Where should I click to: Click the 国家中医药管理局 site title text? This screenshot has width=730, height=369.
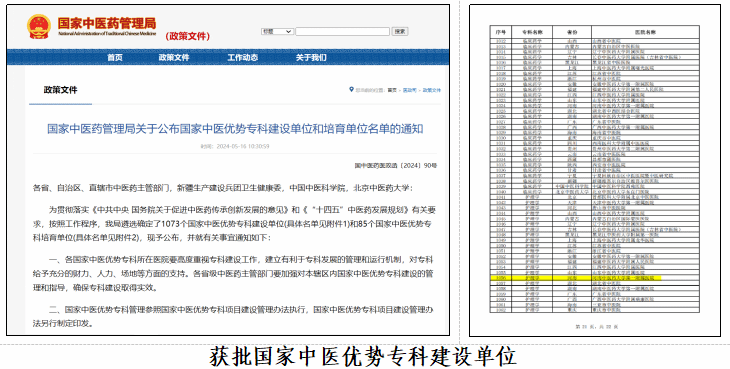pyautogui.click(x=107, y=23)
